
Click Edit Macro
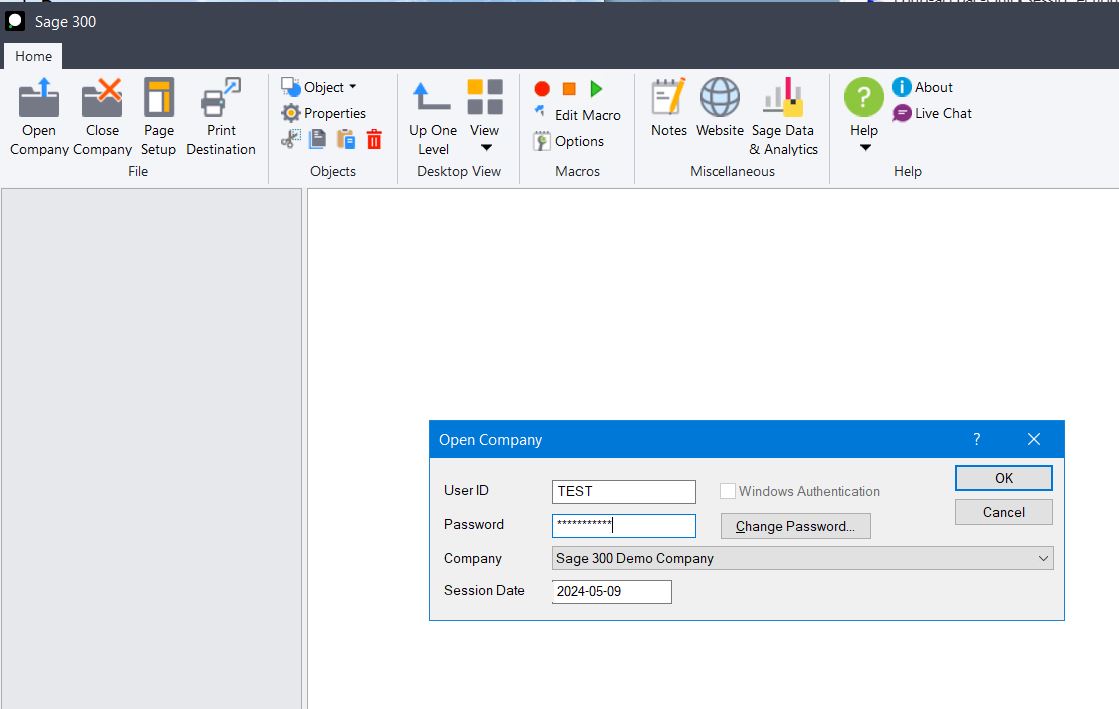[577, 114]
